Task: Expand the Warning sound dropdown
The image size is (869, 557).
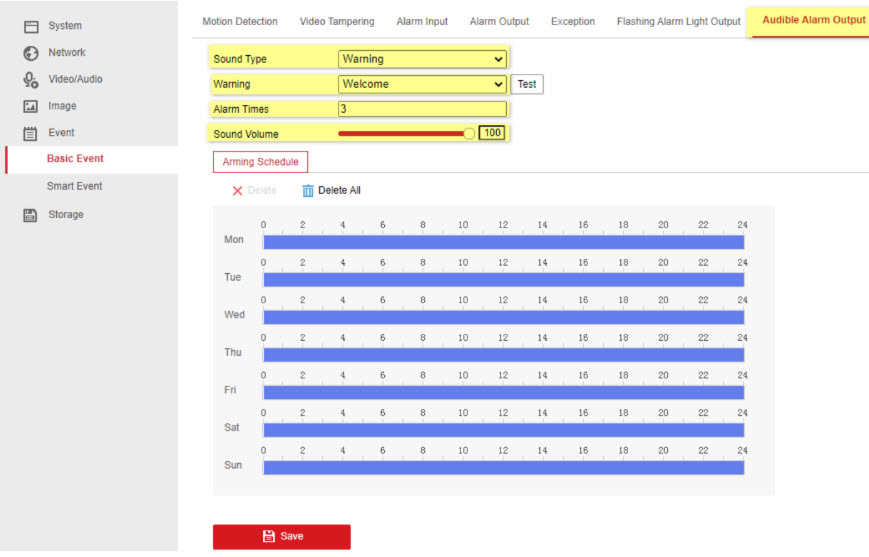Action: point(423,84)
